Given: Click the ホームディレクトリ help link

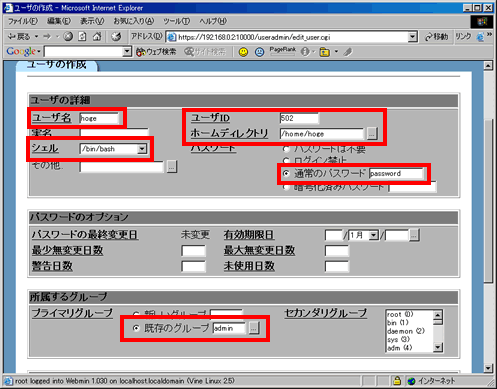Looking at the screenshot, I should click(229, 133).
